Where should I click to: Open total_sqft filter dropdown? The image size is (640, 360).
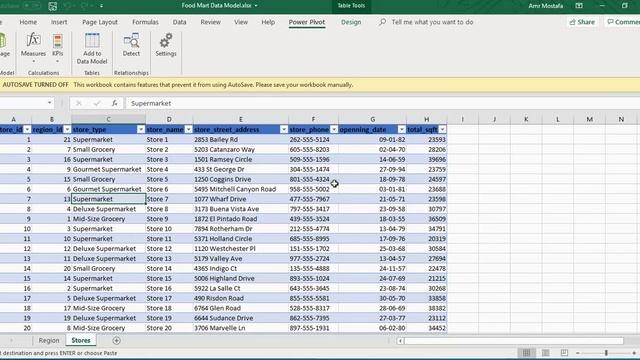(x=442, y=129)
